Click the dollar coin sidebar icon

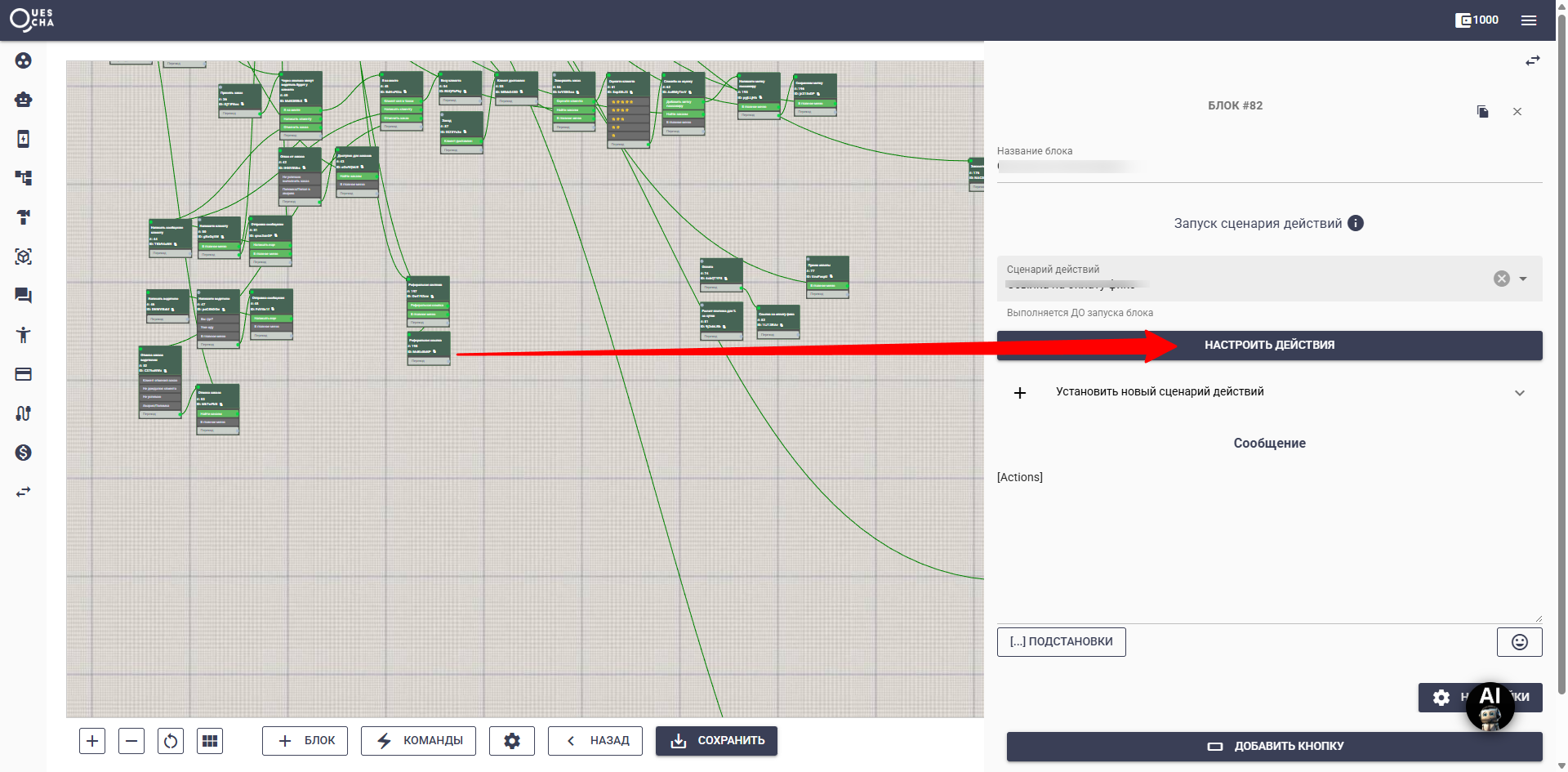(x=23, y=453)
